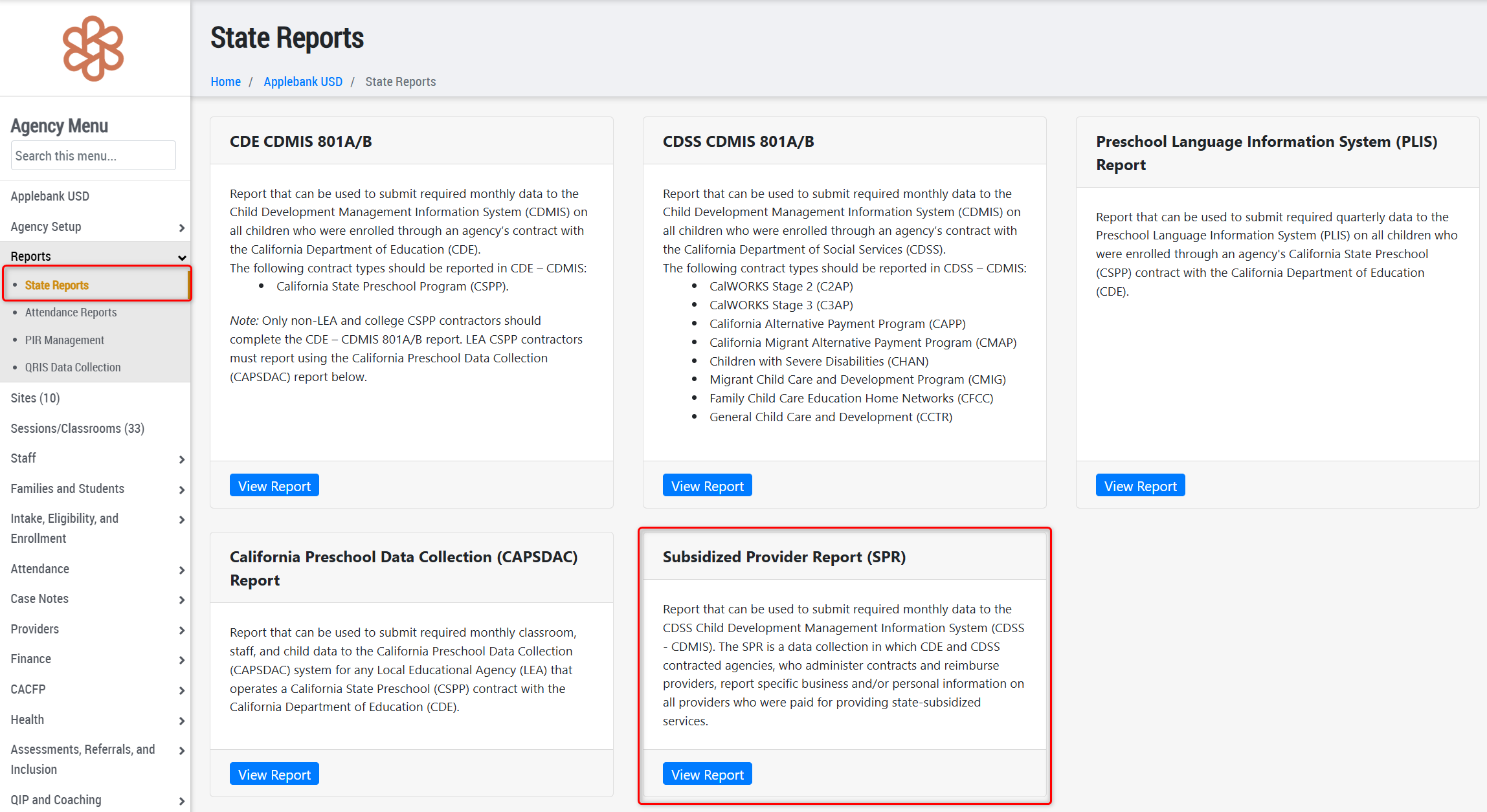View the CAPSDAC report
The image size is (1487, 812).
(x=274, y=774)
